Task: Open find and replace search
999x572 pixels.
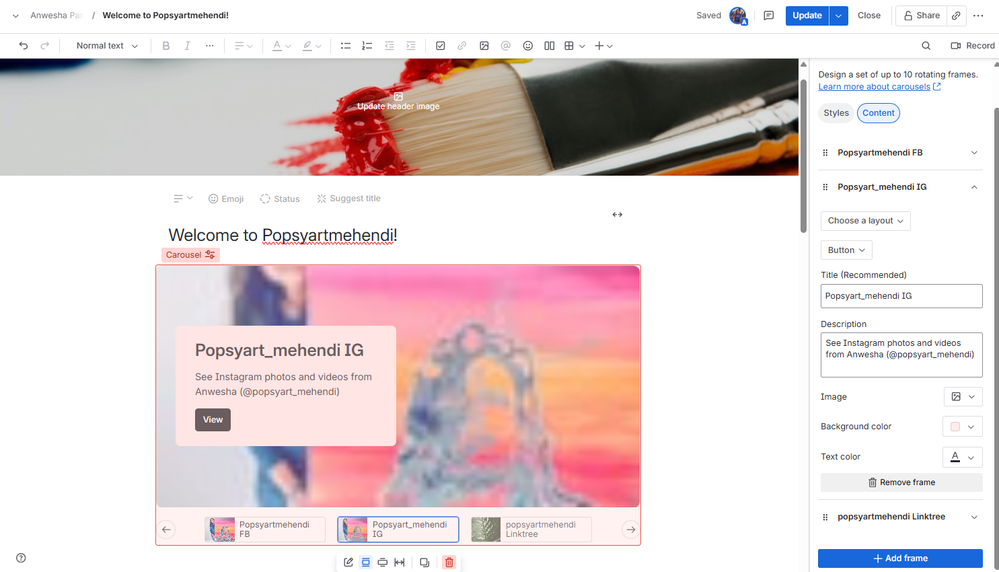Action: (926, 46)
